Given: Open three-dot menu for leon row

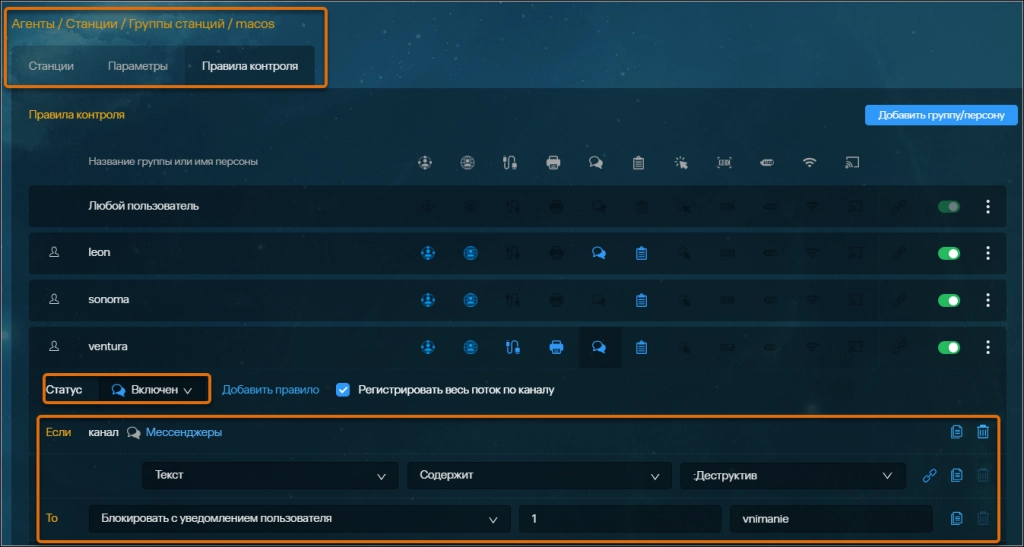Looking at the screenshot, I should pos(988,253).
